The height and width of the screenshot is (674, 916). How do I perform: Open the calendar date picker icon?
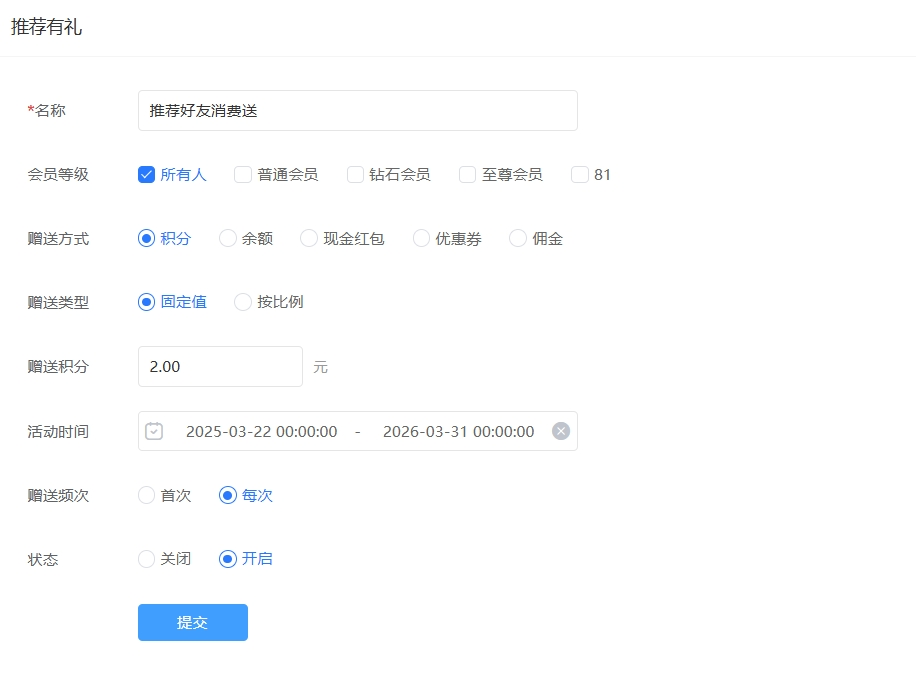coord(153,431)
